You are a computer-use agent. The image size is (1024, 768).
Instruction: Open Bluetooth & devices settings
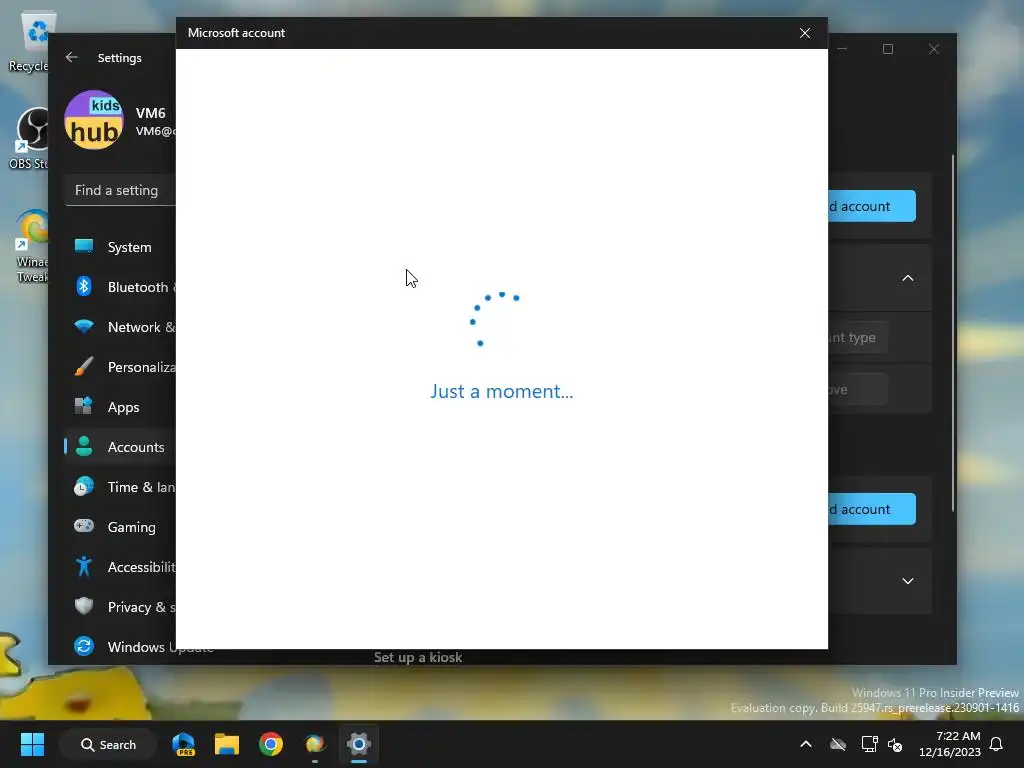tap(120, 287)
